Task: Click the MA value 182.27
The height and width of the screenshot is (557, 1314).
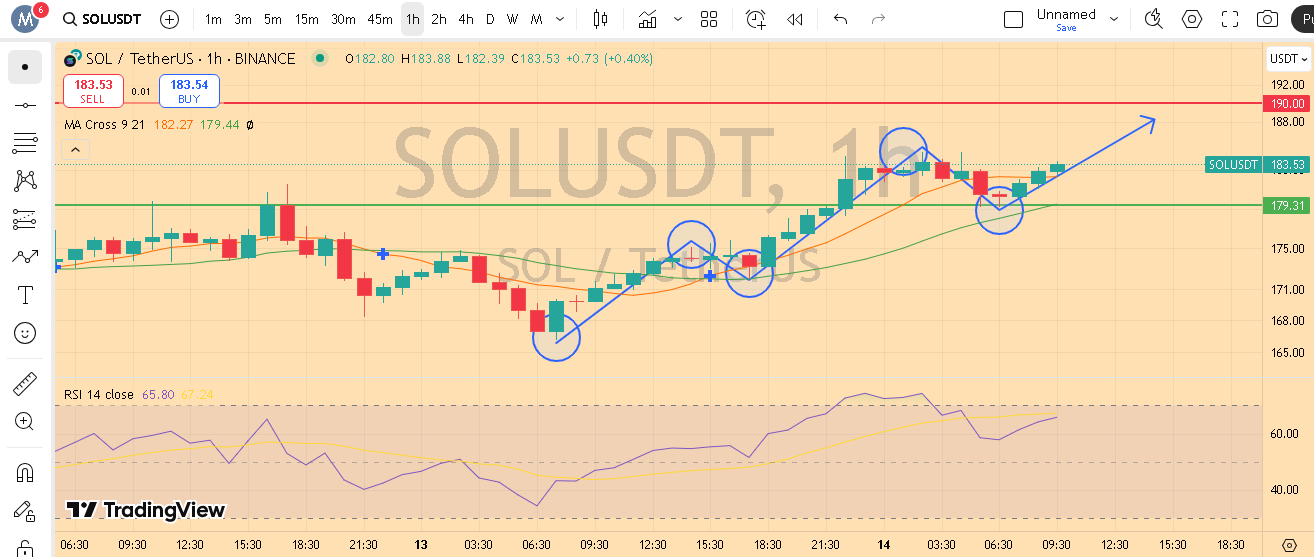Action: click(173, 125)
